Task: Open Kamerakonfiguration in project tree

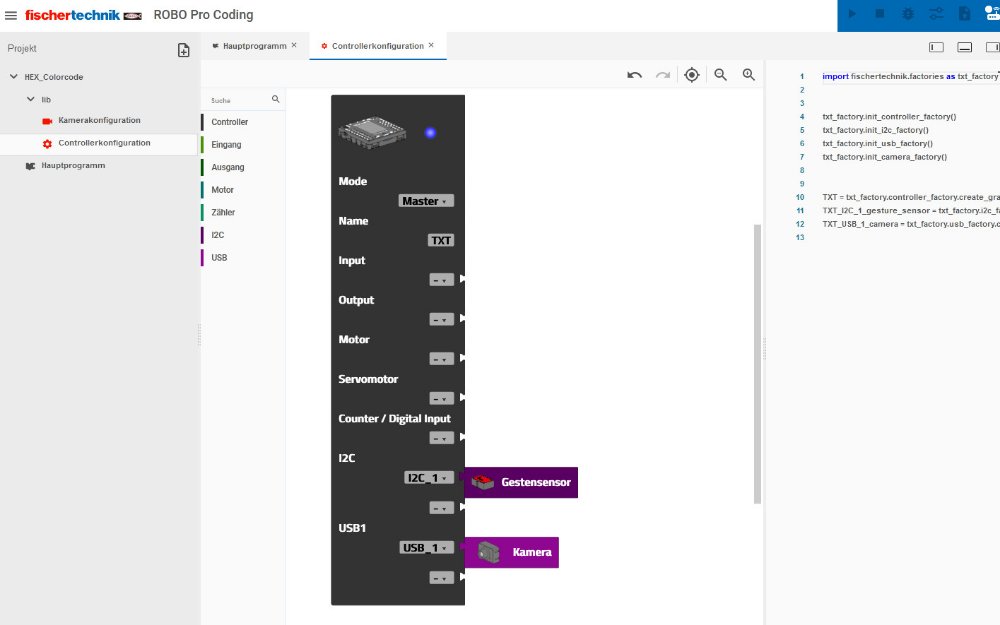Action: pos(99,120)
